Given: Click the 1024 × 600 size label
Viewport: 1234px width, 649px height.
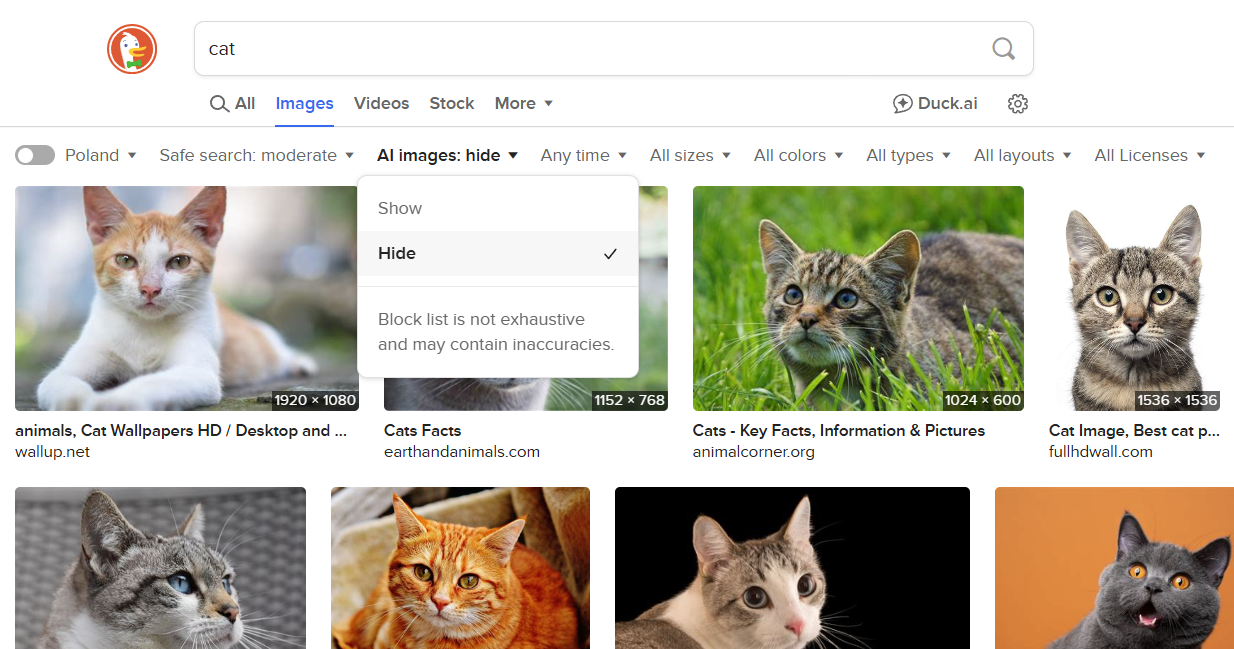Looking at the screenshot, I should pyautogui.click(x=983, y=400).
